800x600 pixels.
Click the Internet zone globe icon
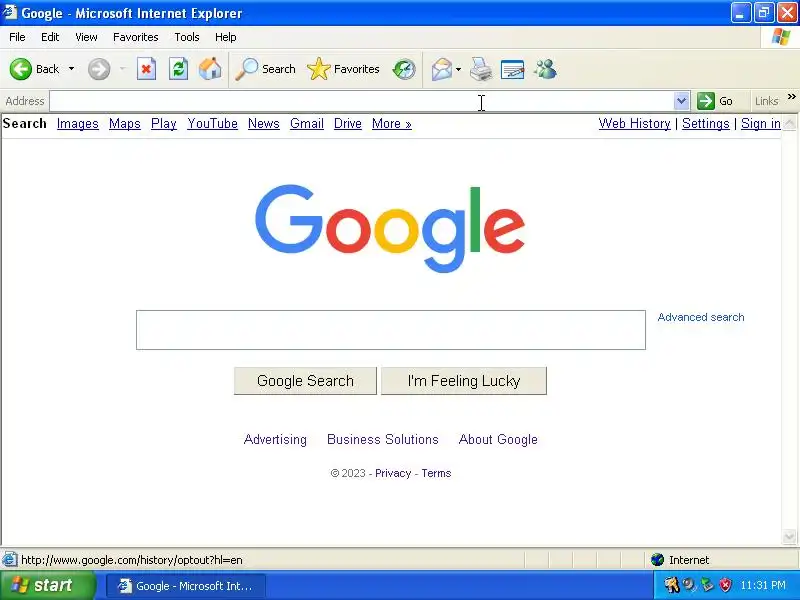click(x=658, y=560)
